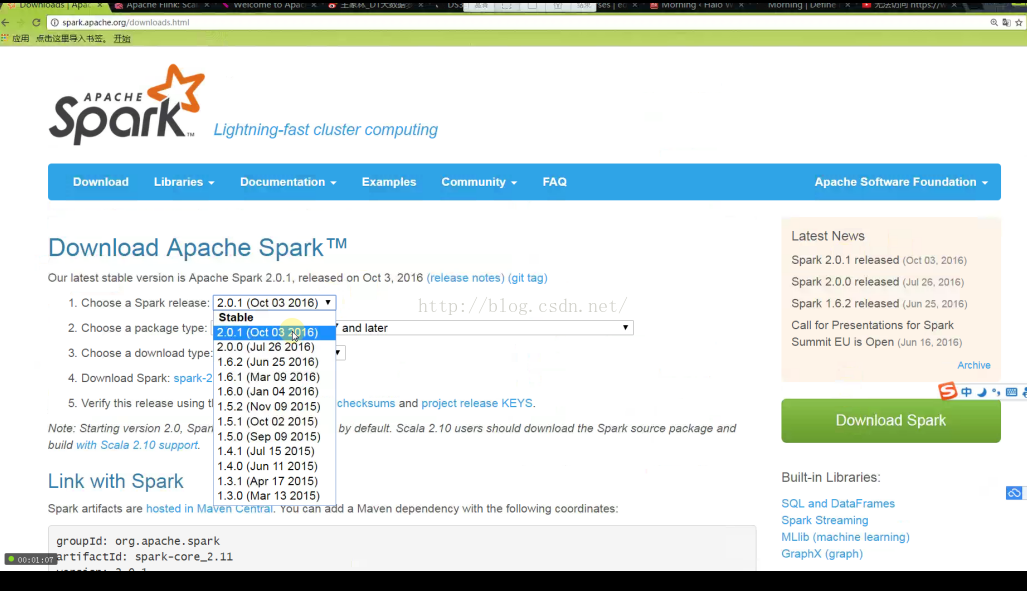
Task: Select release 1.4.1 (Jul 15 2015)
Action: coord(274,451)
